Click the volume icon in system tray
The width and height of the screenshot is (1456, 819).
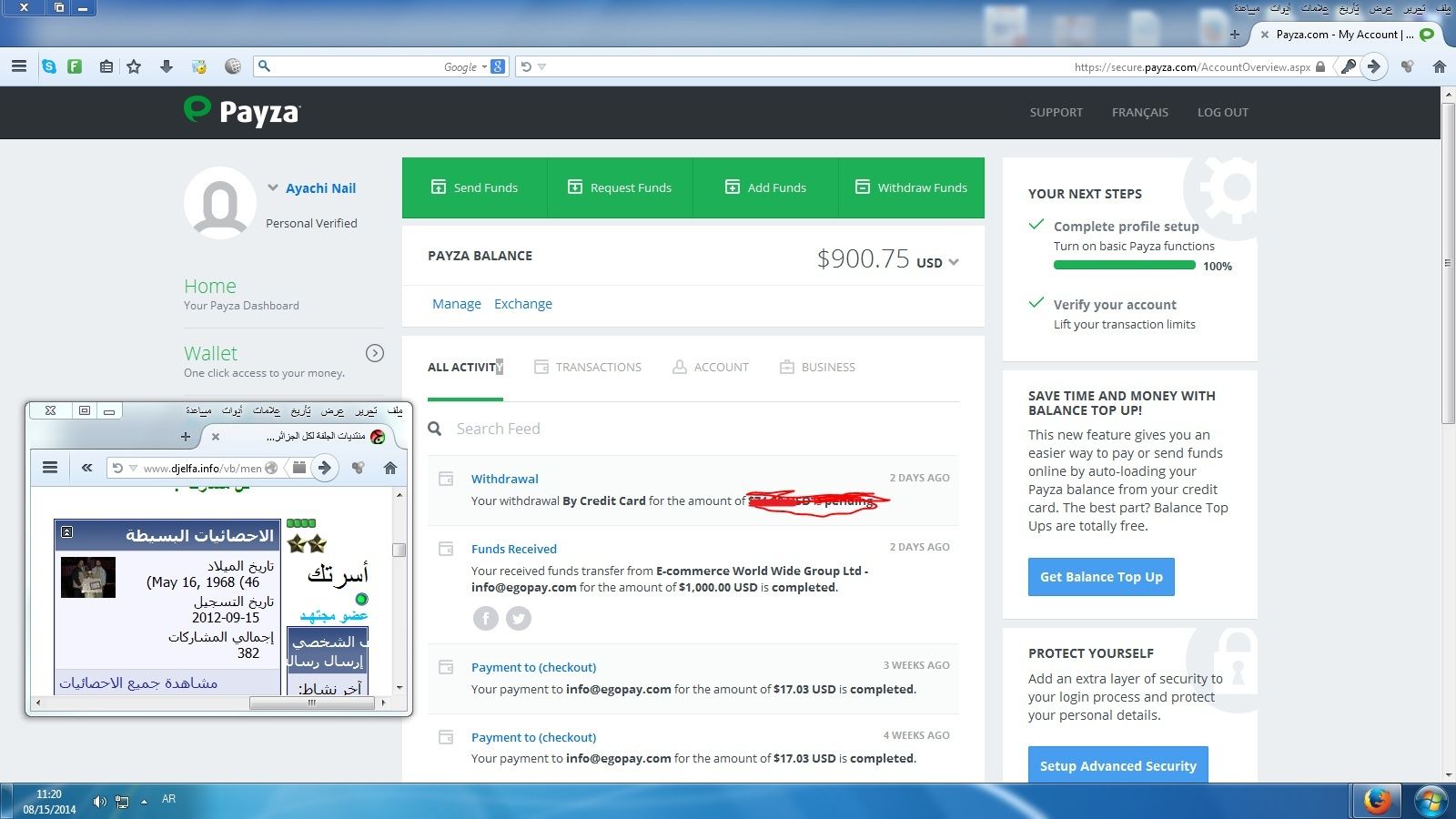(x=99, y=802)
